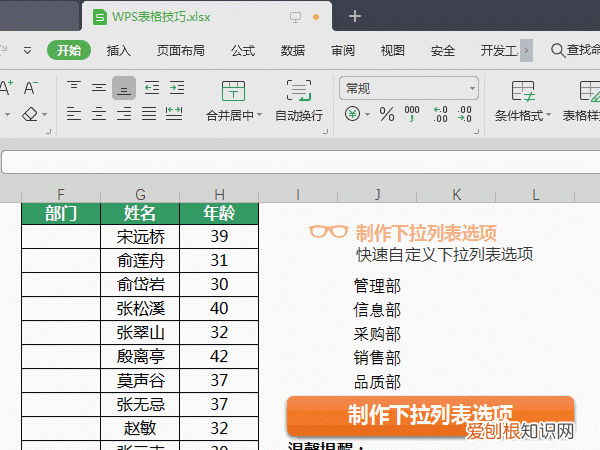
Task: Click the top align icon
Action: click(74, 86)
